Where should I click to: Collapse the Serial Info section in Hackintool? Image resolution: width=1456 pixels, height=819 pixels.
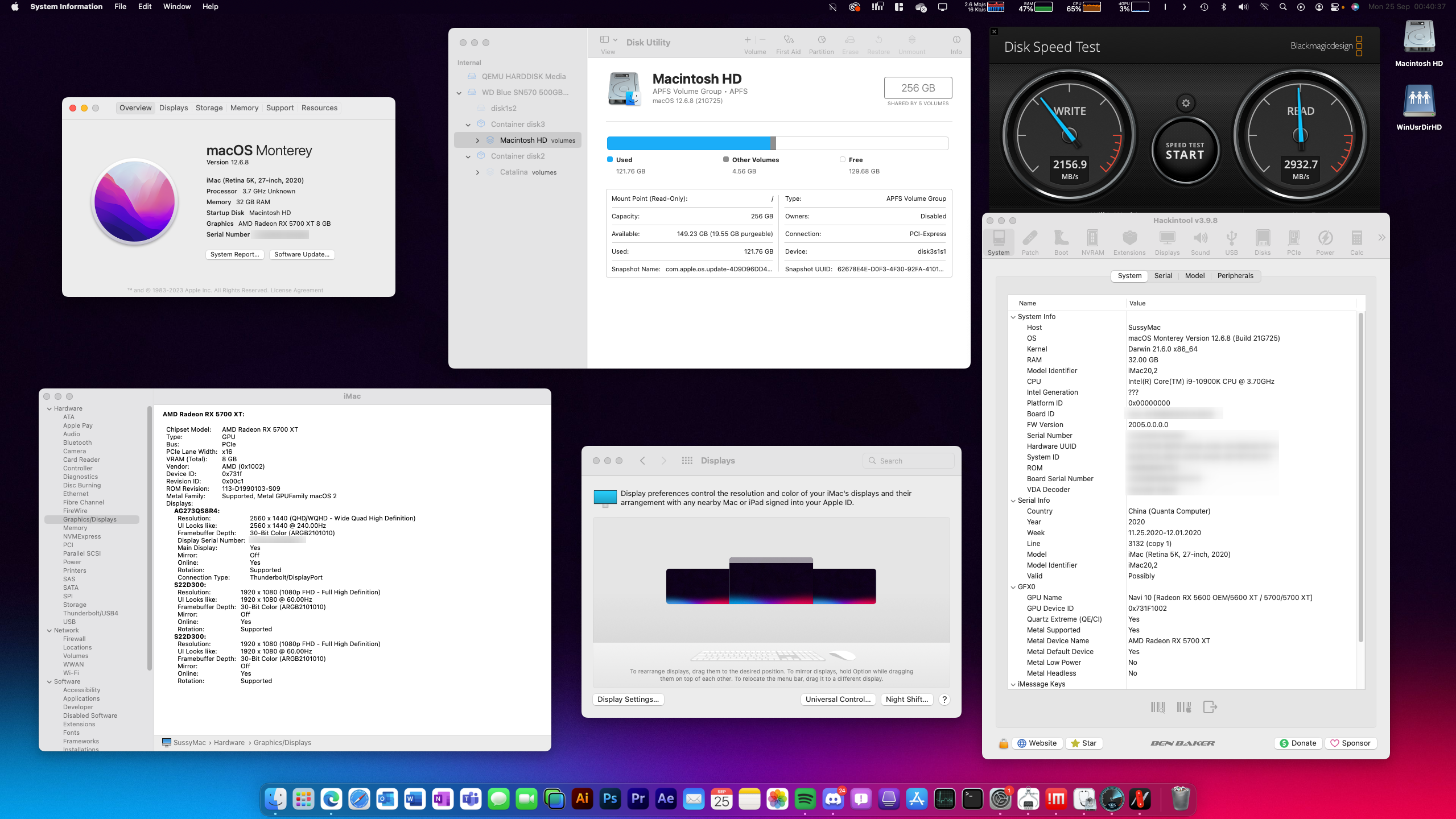click(1013, 500)
